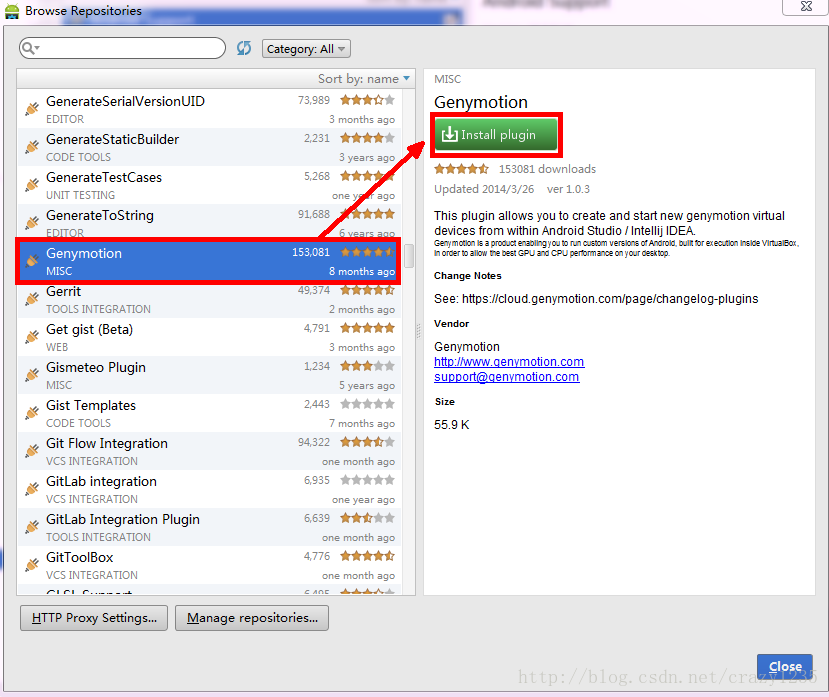
Task: Select the GitLab Integration Plugin row
Action: pos(210,527)
